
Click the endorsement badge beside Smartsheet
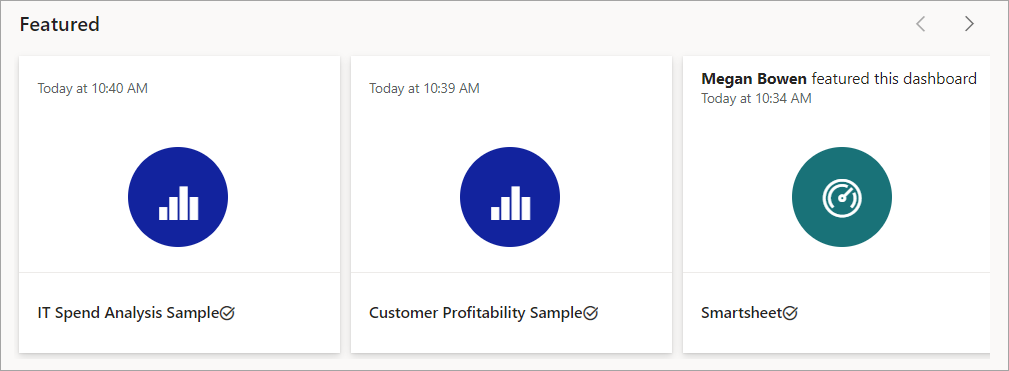790,313
